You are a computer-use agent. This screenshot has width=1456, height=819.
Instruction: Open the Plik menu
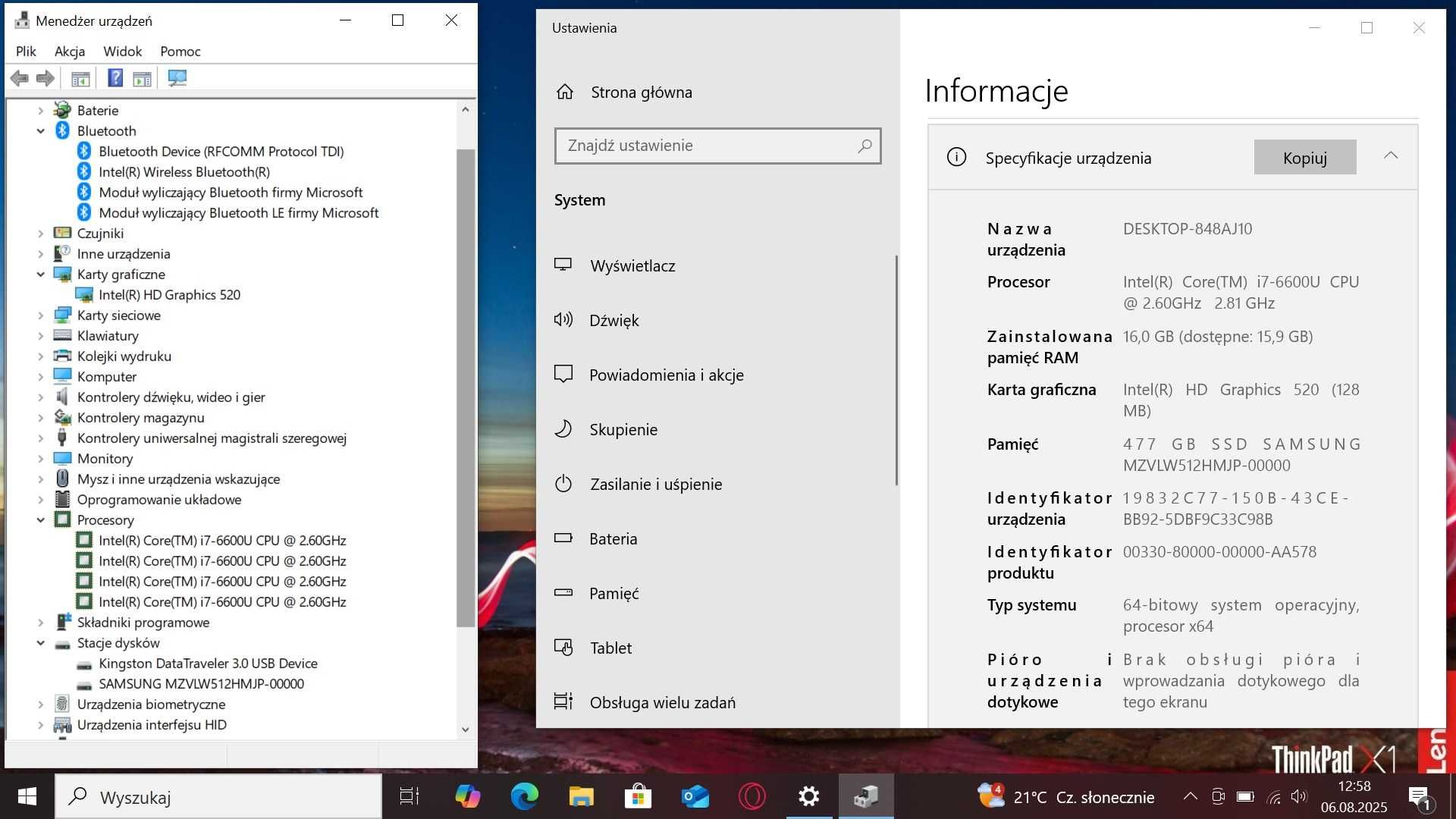pyautogui.click(x=26, y=52)
